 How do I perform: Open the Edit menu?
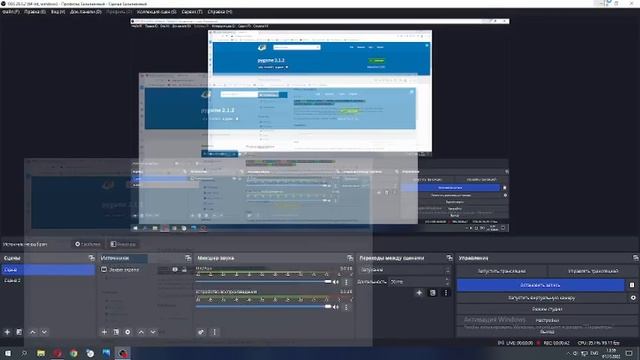point(35,12)
